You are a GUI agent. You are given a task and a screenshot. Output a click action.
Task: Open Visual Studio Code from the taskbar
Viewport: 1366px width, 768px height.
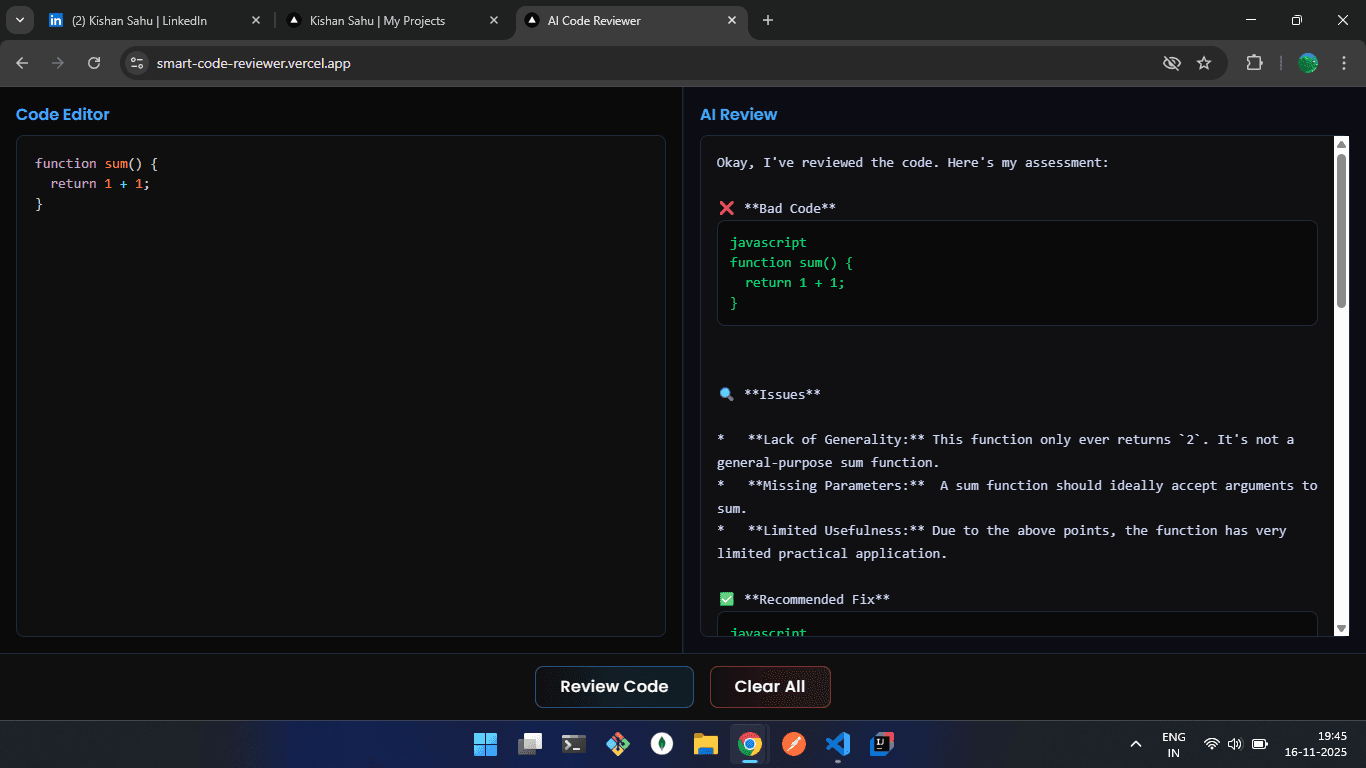point(838,744)
